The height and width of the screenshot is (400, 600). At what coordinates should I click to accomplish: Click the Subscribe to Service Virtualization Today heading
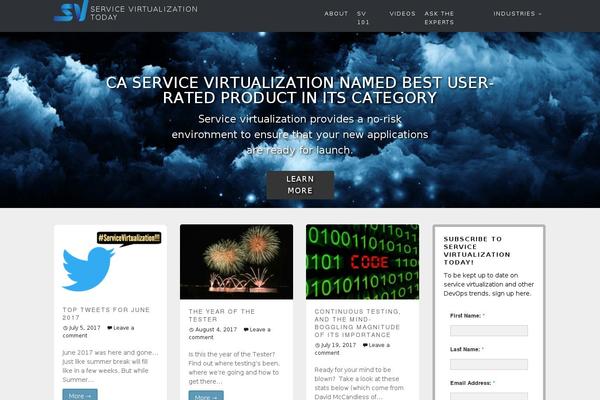477,251
